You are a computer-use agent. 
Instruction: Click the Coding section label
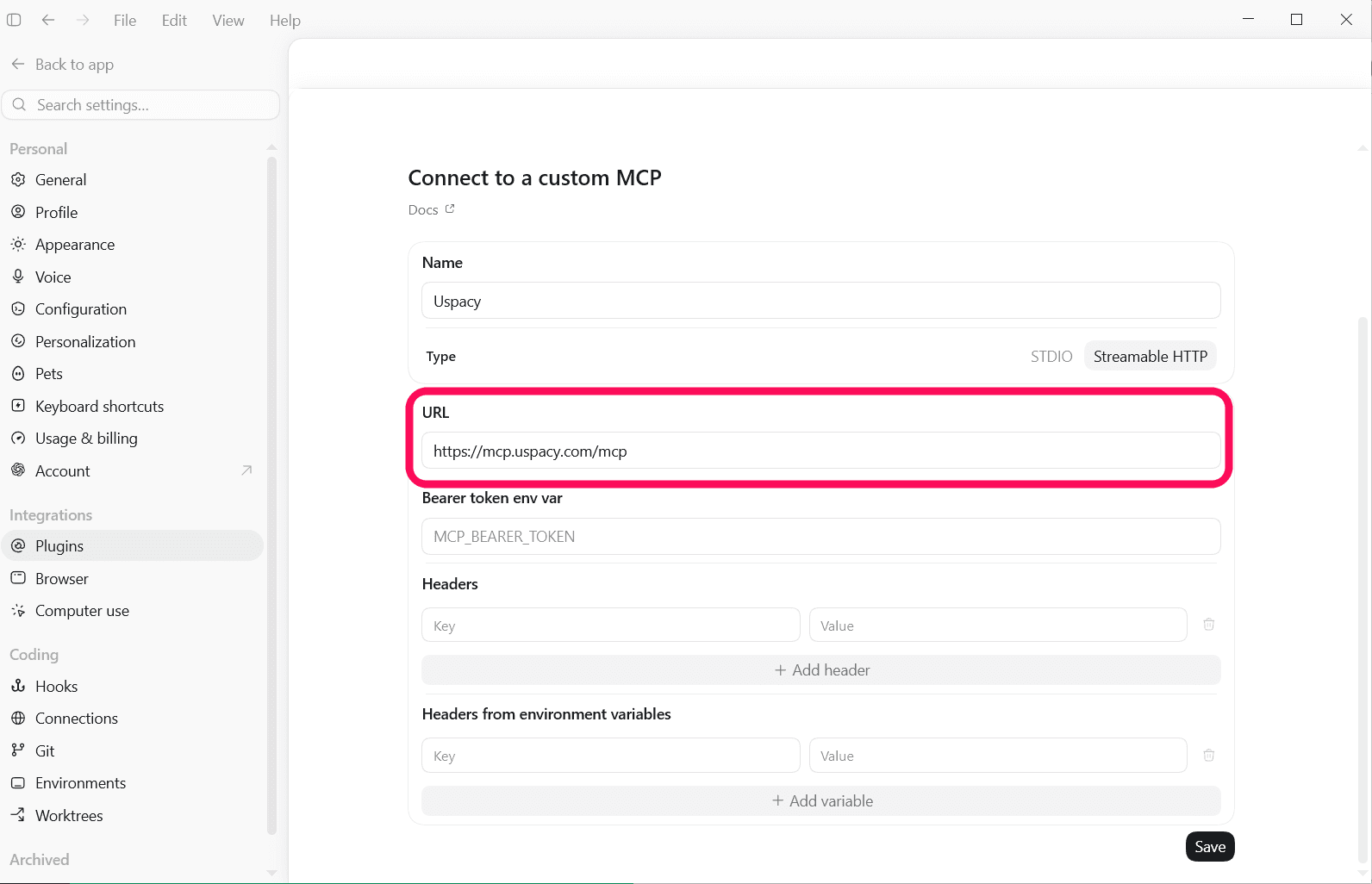point(34,654)
